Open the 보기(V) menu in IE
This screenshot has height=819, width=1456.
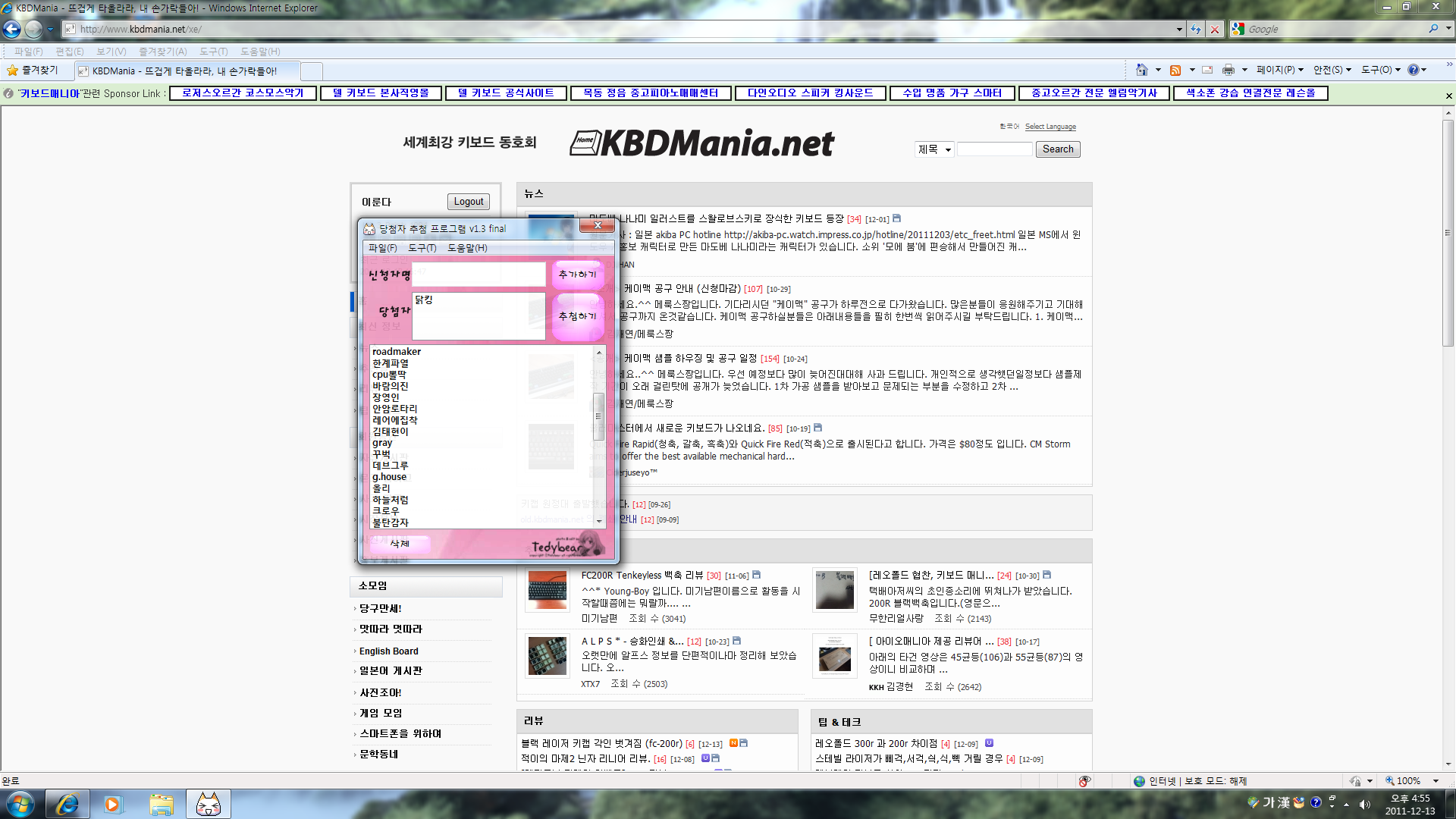[111, 52]
